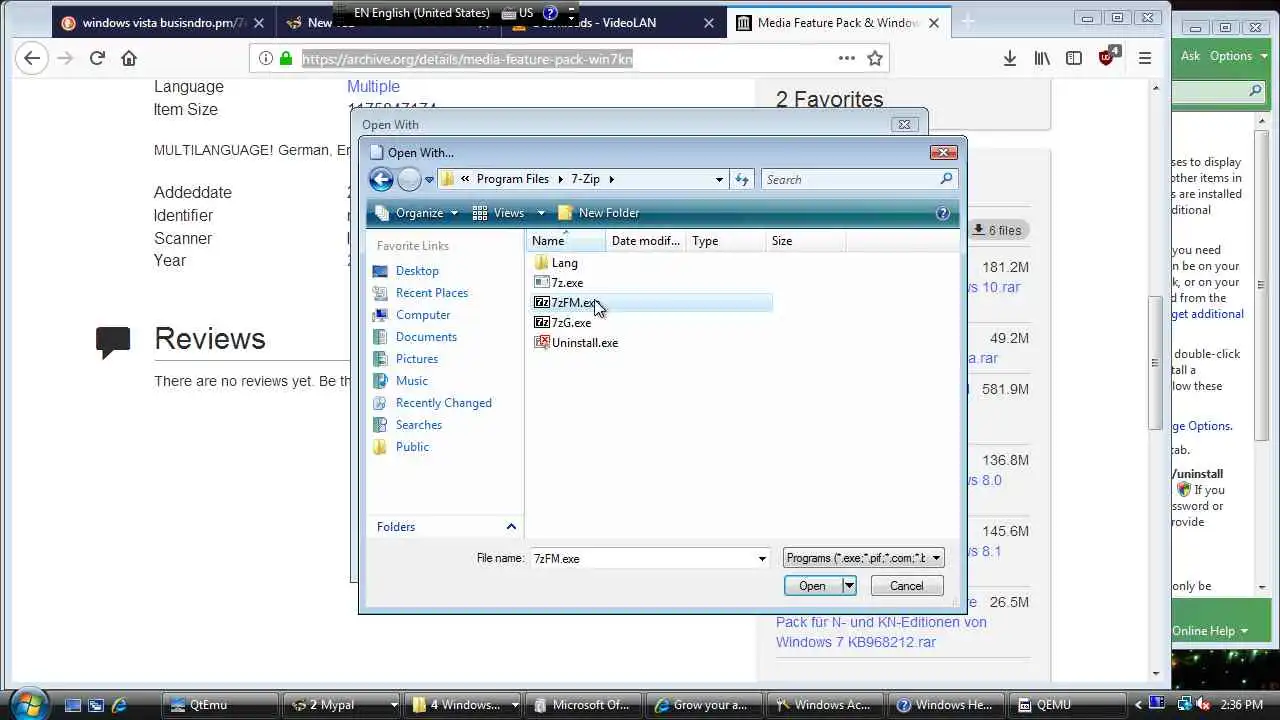This screenshot has height=720, width=1280.
Task: Click into the Search field of the dialog
Action: [x=850, y=179]
